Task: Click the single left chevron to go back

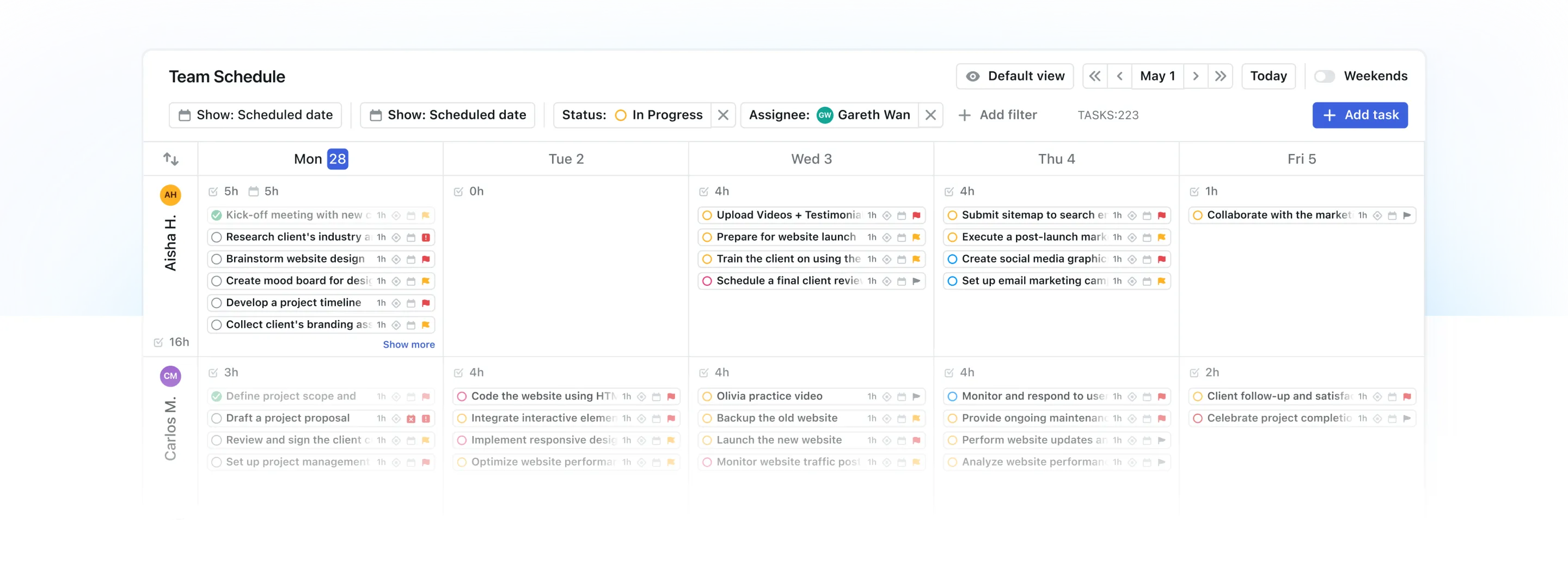Action: pyautogui.click(x=1120, y=76)
